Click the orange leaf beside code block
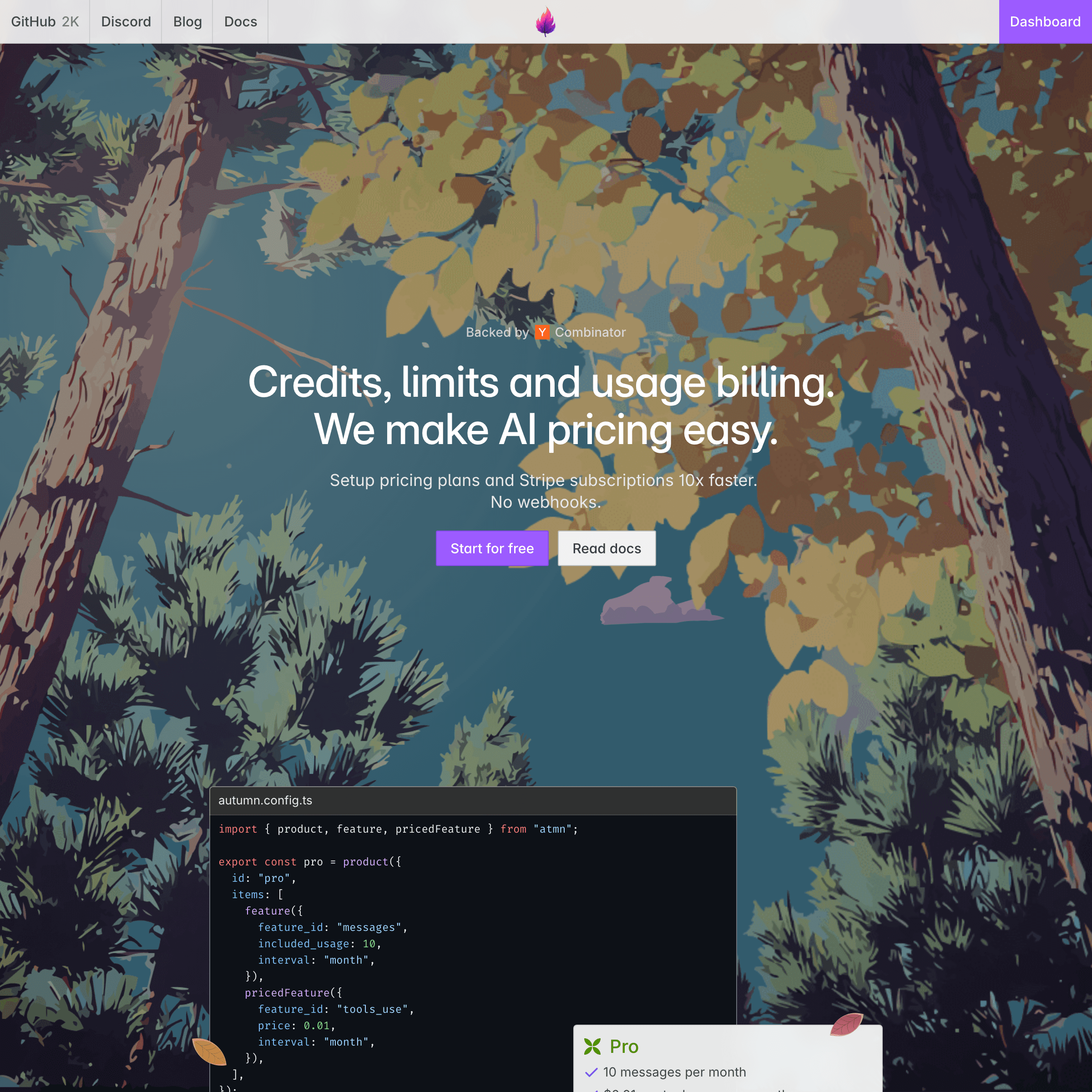This screenshot has width=1092, height=1092. [208, 1052]
